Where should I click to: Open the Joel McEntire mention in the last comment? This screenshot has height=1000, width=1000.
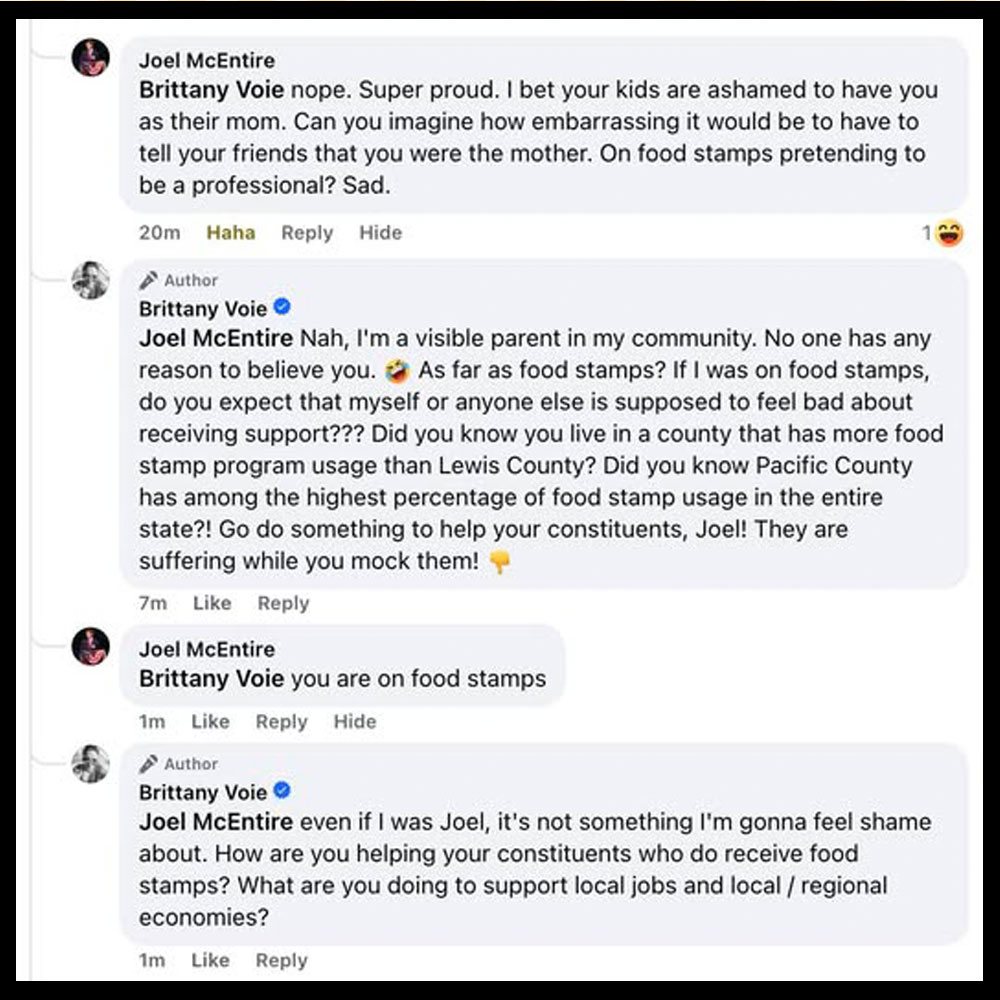click(216, 822)
